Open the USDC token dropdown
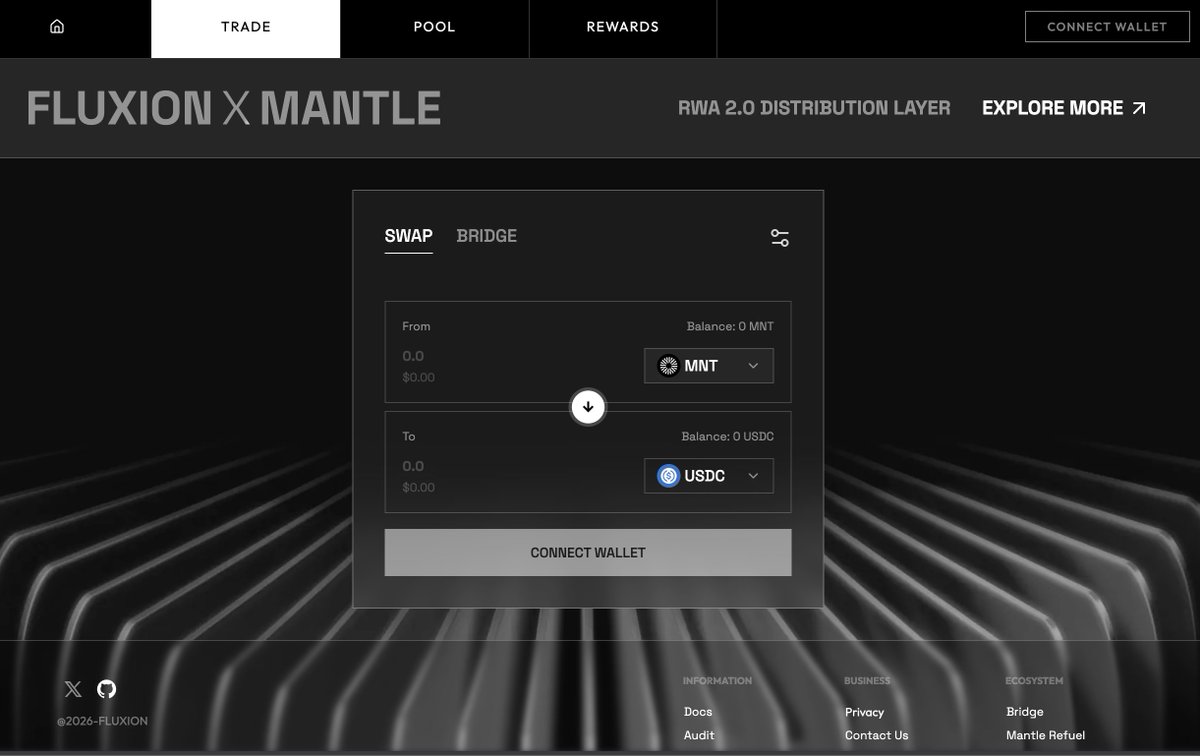This screenshot has width=1200, height=756. click(x=709, y=476)
